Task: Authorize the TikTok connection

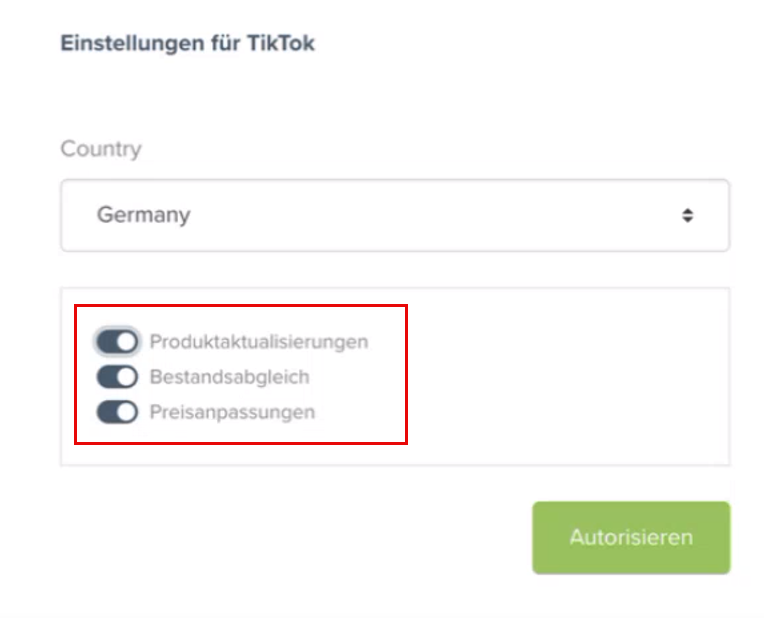Action: point(631,537)
